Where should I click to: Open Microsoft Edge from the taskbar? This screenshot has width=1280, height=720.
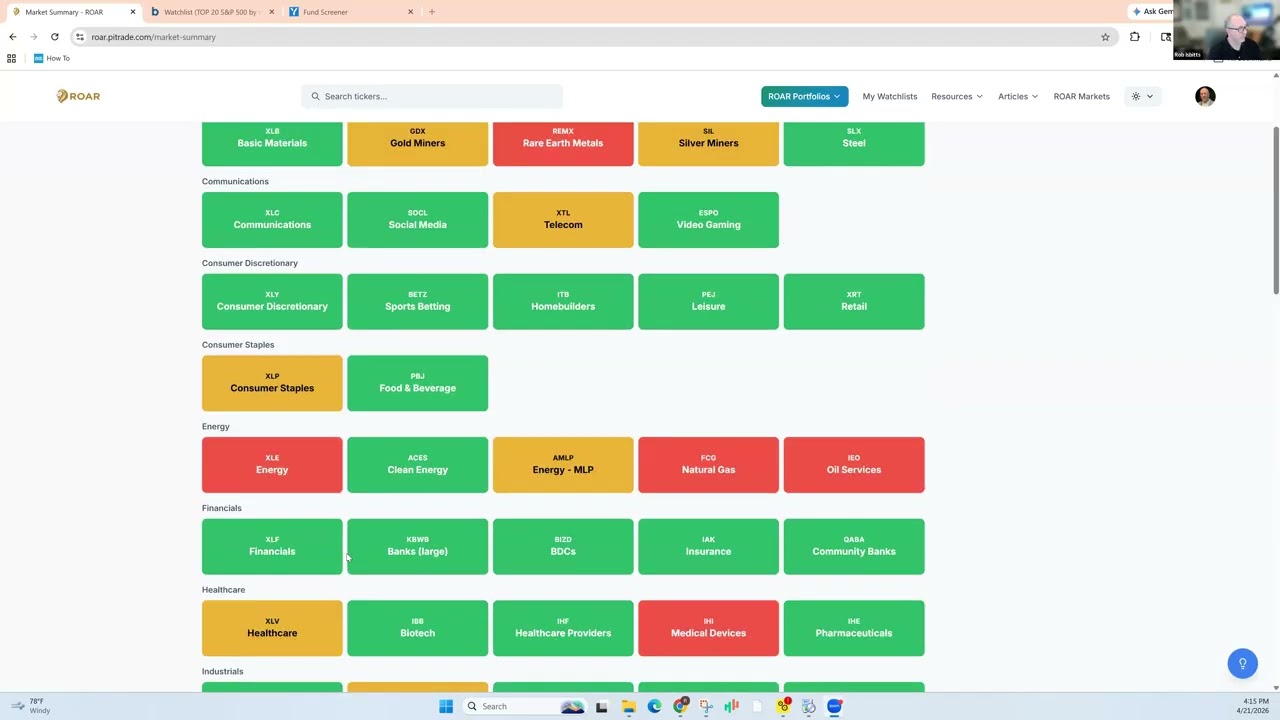click(x=654, y=706)
